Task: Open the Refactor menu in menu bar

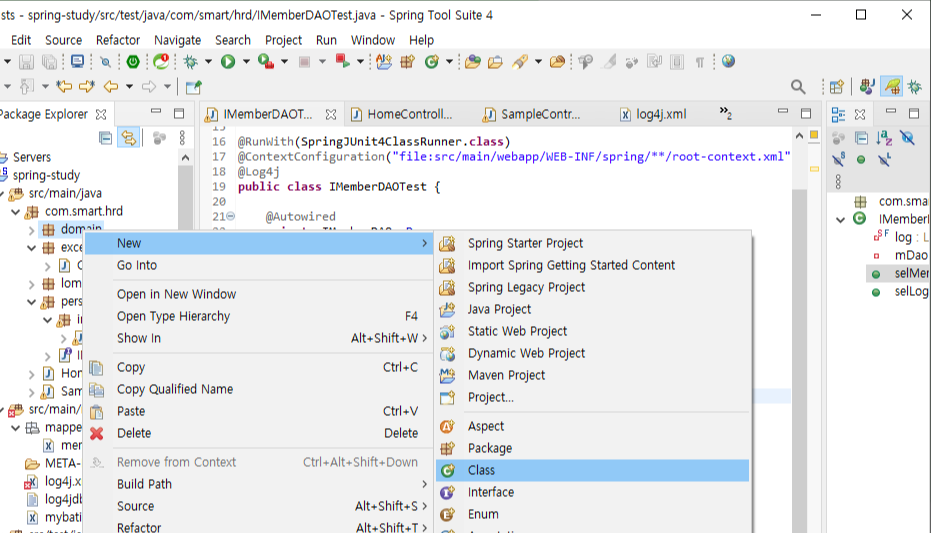Action: 118,40
